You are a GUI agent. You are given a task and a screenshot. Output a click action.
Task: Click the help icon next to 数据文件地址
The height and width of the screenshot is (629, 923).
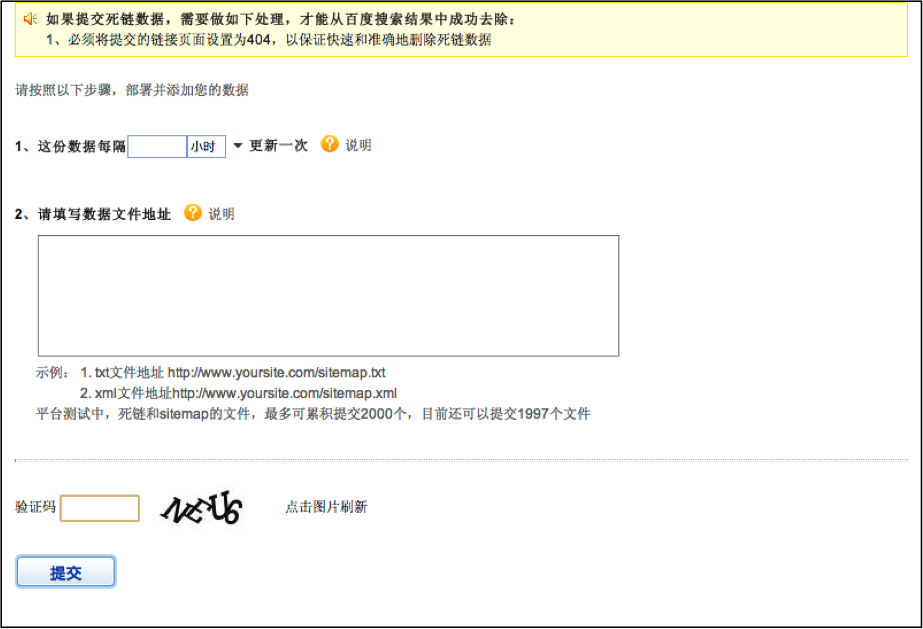pyautogui.click(x=190, y=213)
